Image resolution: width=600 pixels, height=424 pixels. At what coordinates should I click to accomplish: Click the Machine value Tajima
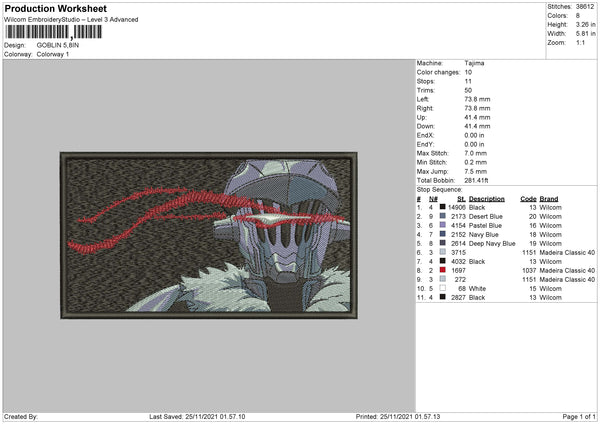coord(474,63)
